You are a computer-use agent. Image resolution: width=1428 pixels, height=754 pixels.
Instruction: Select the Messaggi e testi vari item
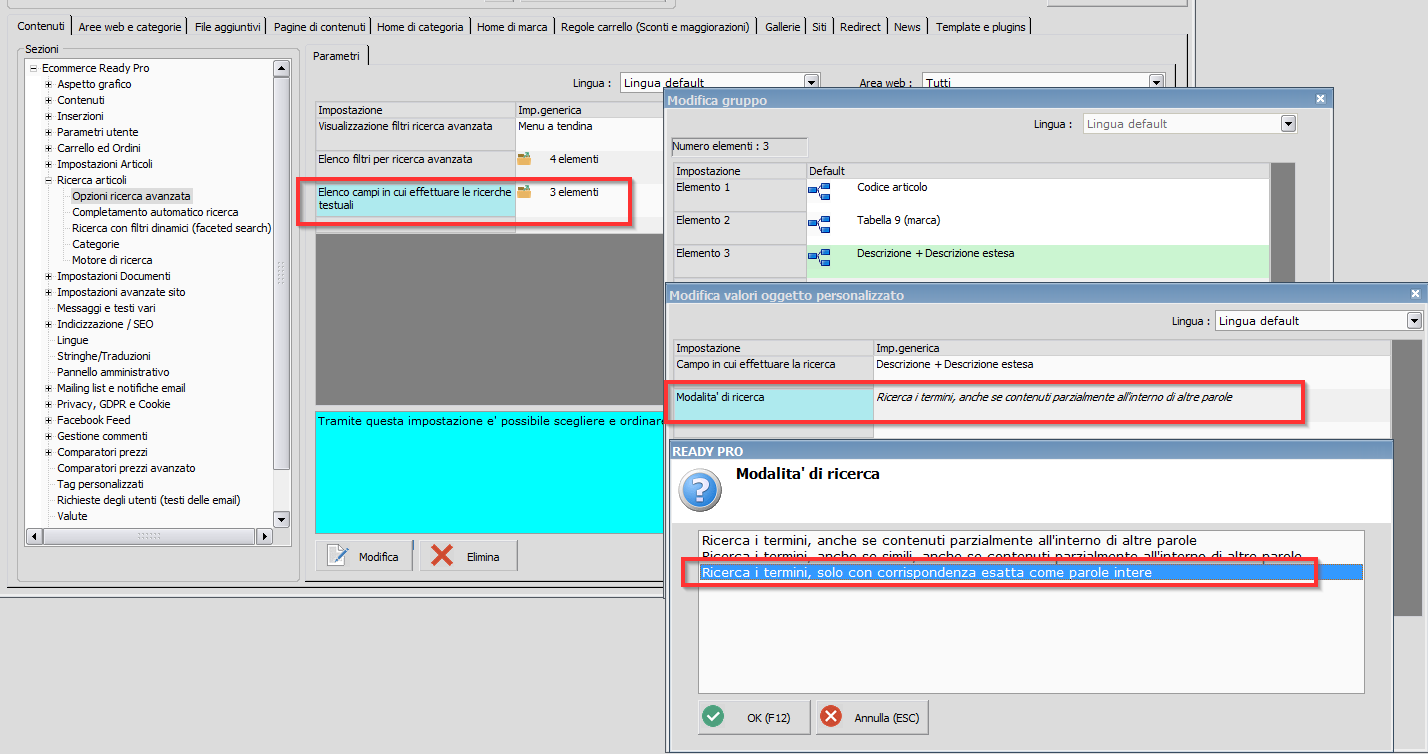point(106,308)
